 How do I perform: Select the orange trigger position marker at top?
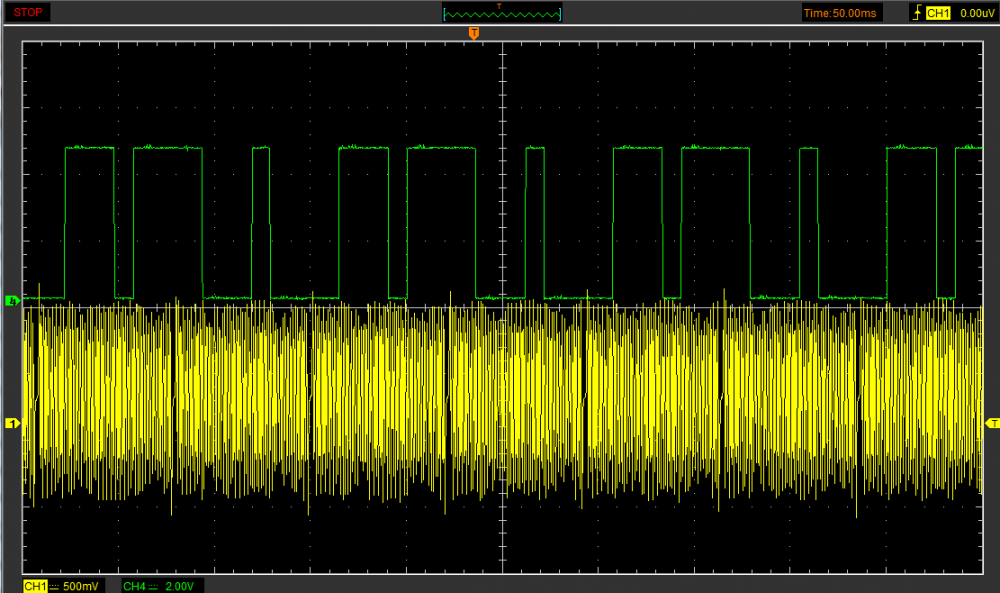tap(474, 34)
